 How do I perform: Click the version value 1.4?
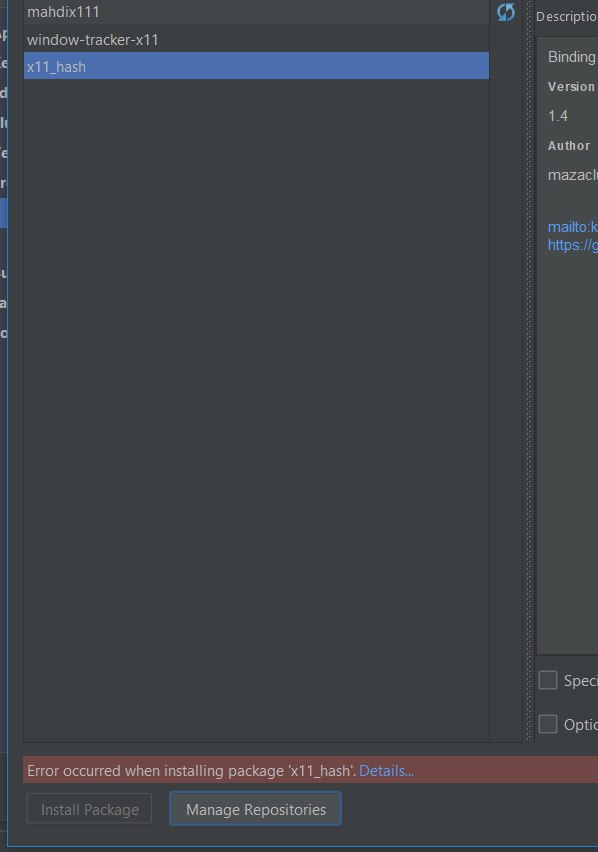(558, 116)
